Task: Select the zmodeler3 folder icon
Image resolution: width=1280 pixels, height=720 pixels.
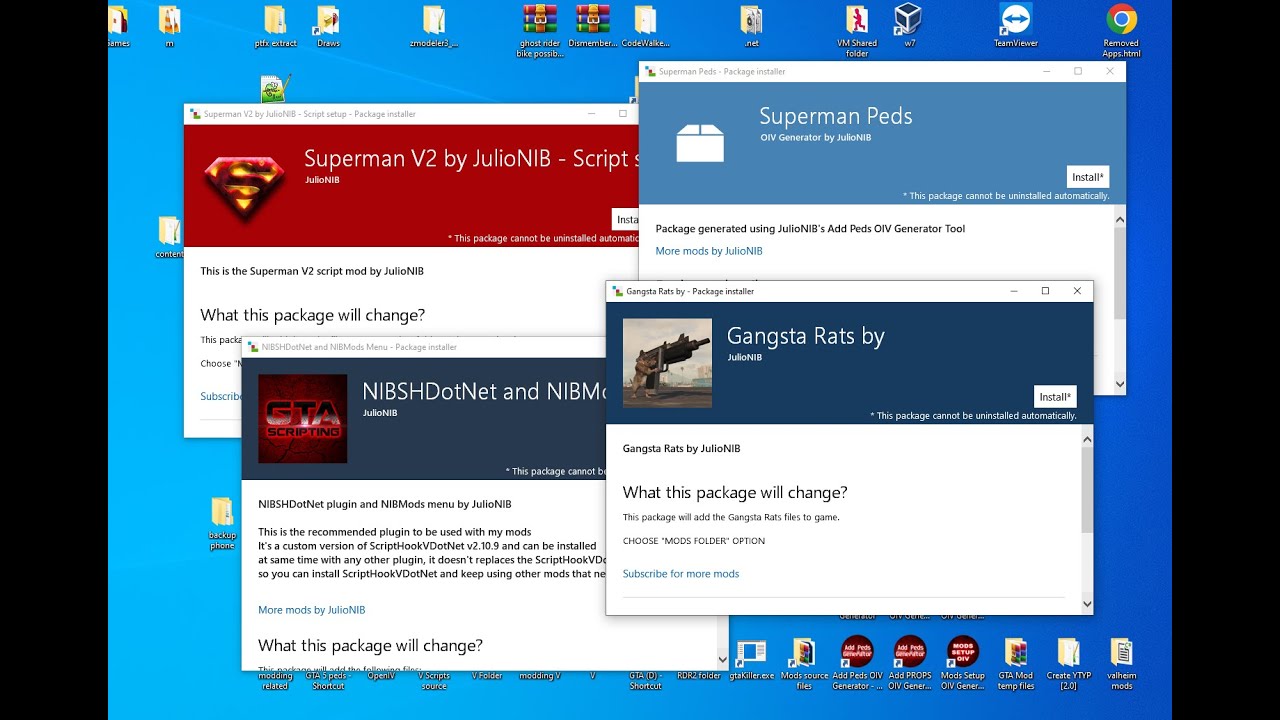Action: tap(434, 27)
